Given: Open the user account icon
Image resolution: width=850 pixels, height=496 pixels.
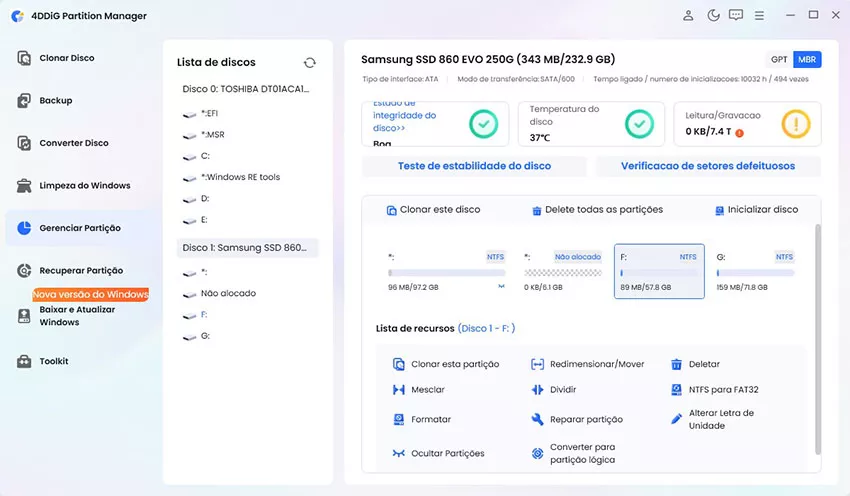Looking at the screenshot, I should tap(688, 16).
